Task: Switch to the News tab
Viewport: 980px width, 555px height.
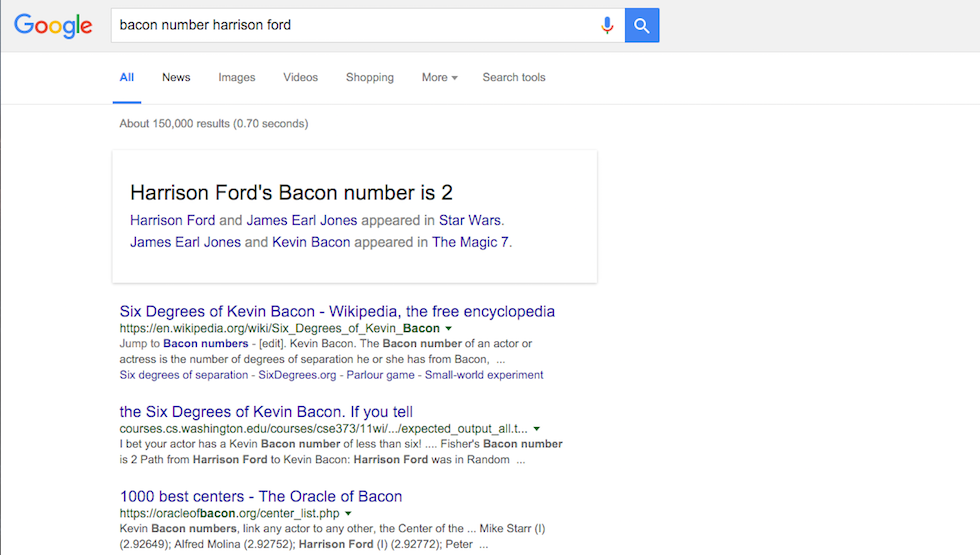Action: [176, 77]
